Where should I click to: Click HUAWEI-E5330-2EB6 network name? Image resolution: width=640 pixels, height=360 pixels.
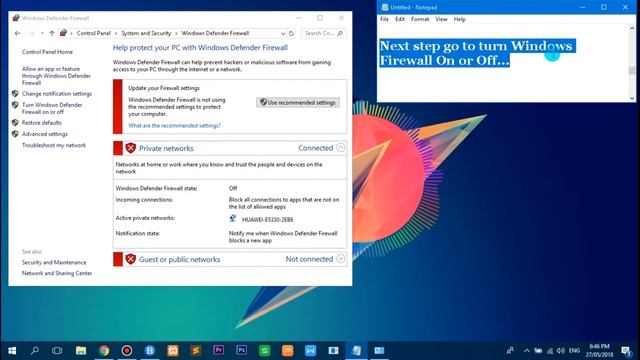[267, 220]
